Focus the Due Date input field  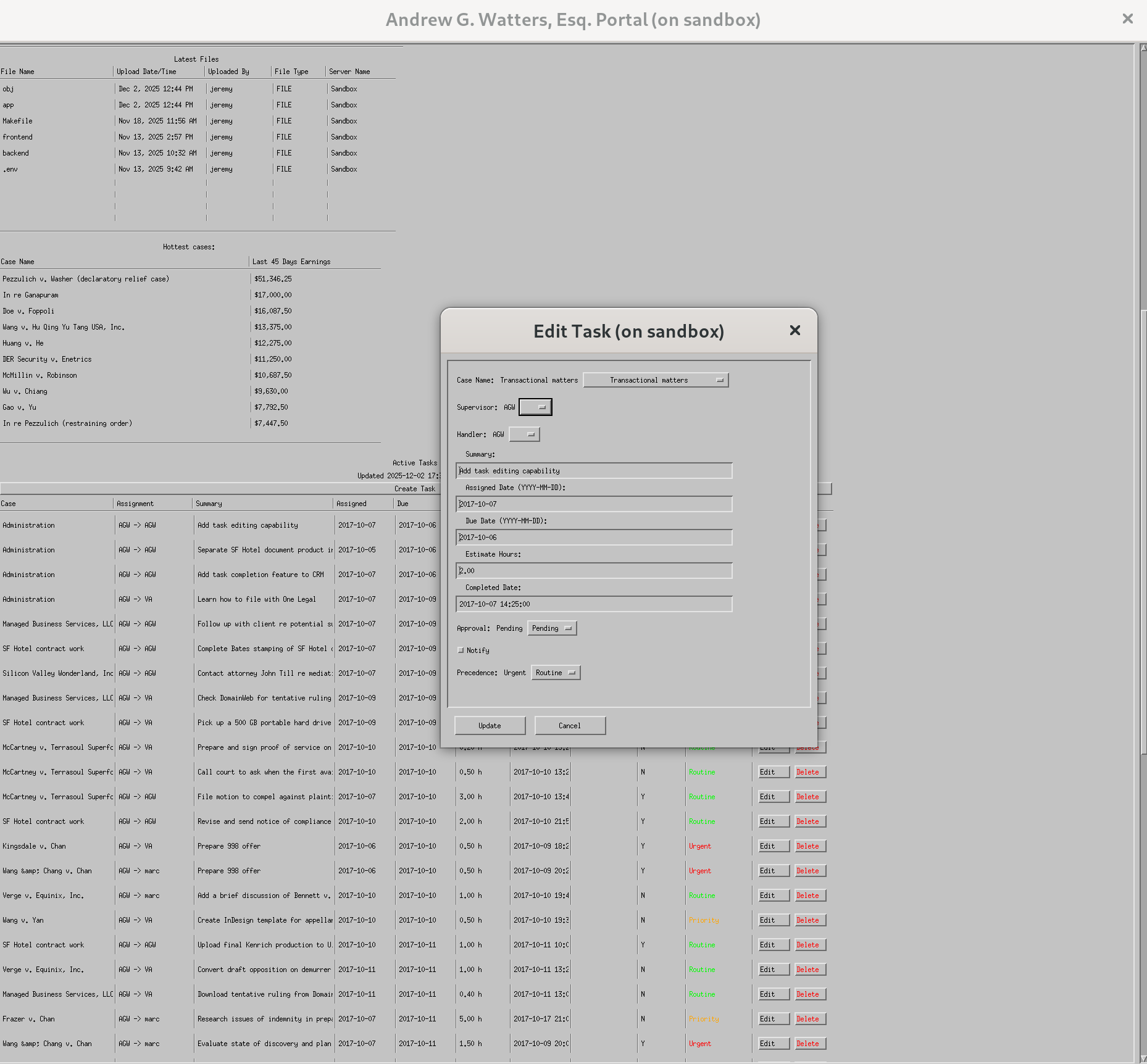click(594, 538)
